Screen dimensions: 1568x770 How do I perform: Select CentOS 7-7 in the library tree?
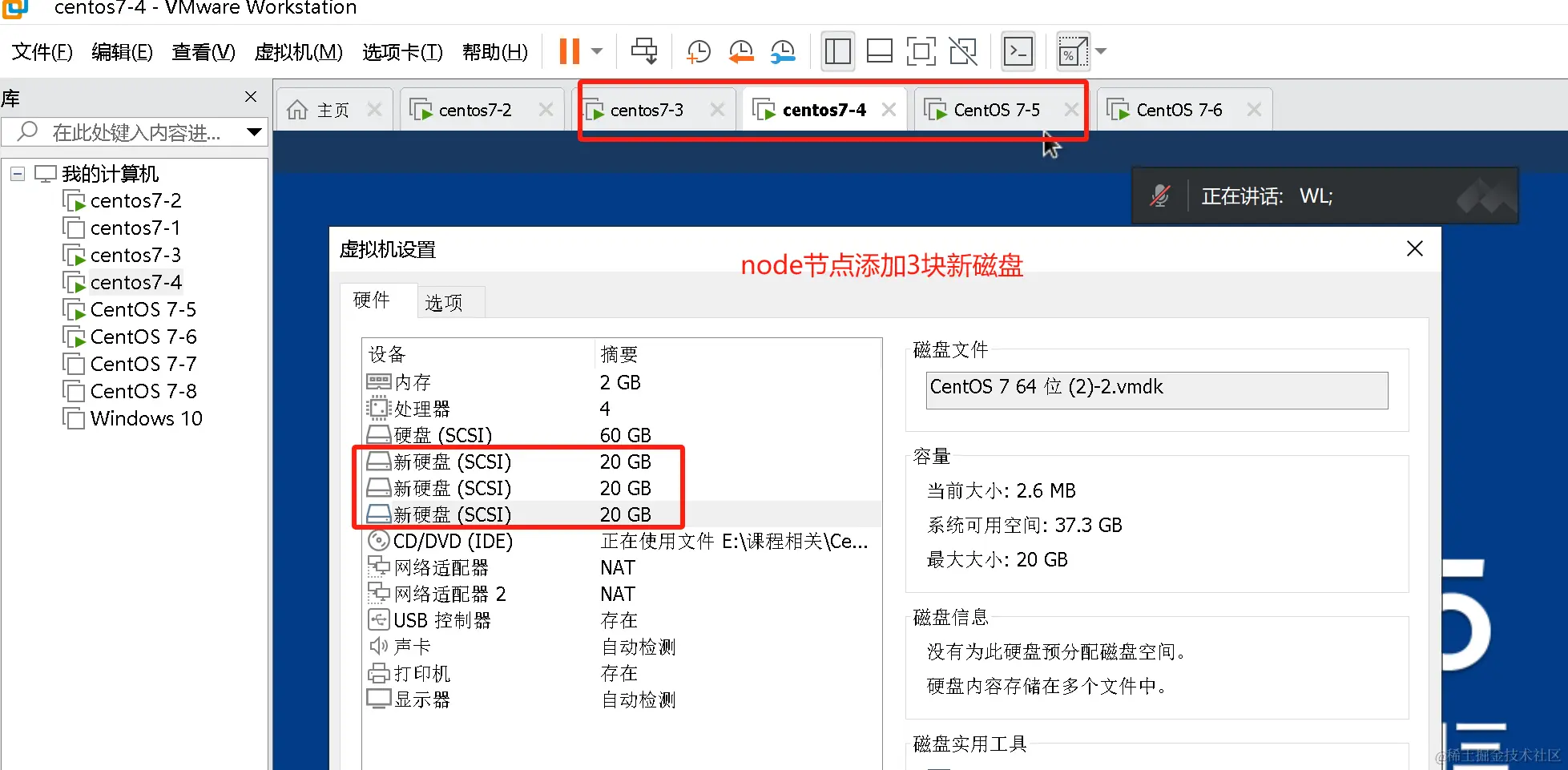pyautogui.click(x=143, y=364)
